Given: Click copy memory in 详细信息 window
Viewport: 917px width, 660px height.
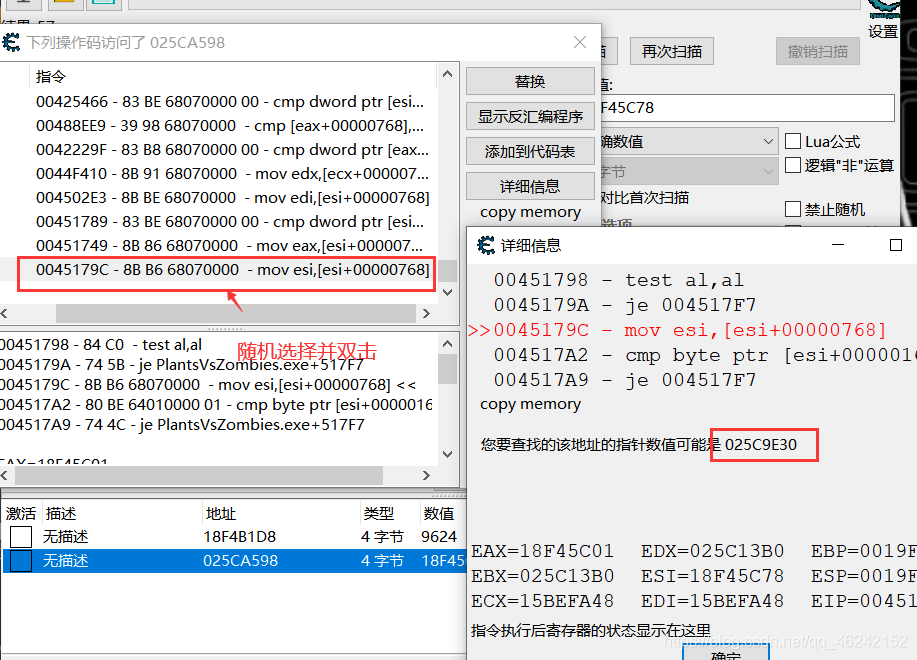Looking at the screenshot, I should pos(530,404).
